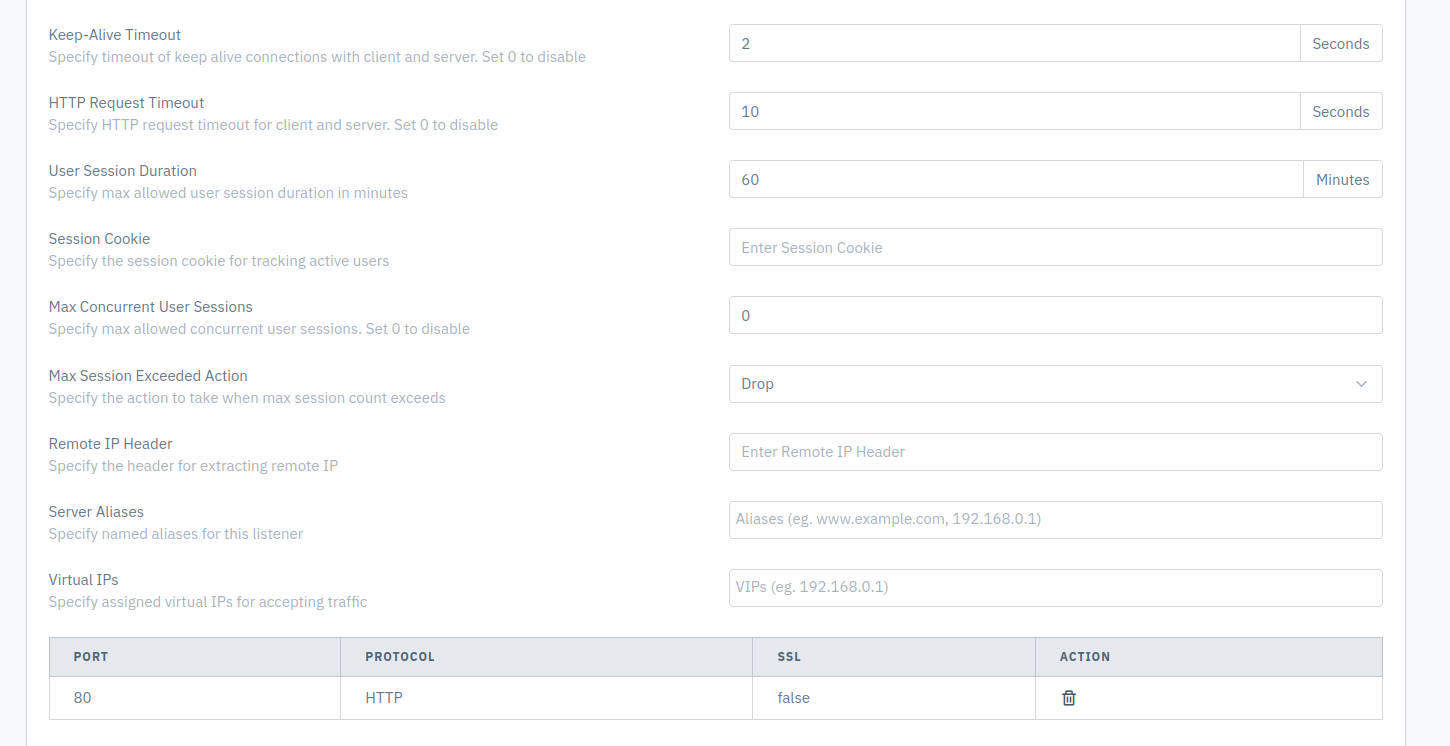Click the Remote IP Header input
1450x746 pixels.
1055,452
